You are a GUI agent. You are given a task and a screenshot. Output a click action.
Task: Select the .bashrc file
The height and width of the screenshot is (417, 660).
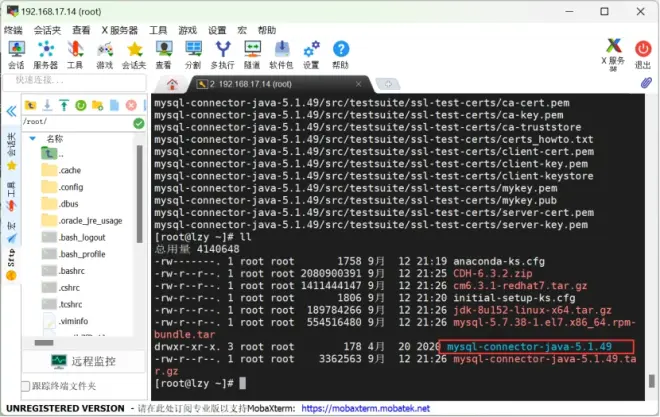click(63, 271)
